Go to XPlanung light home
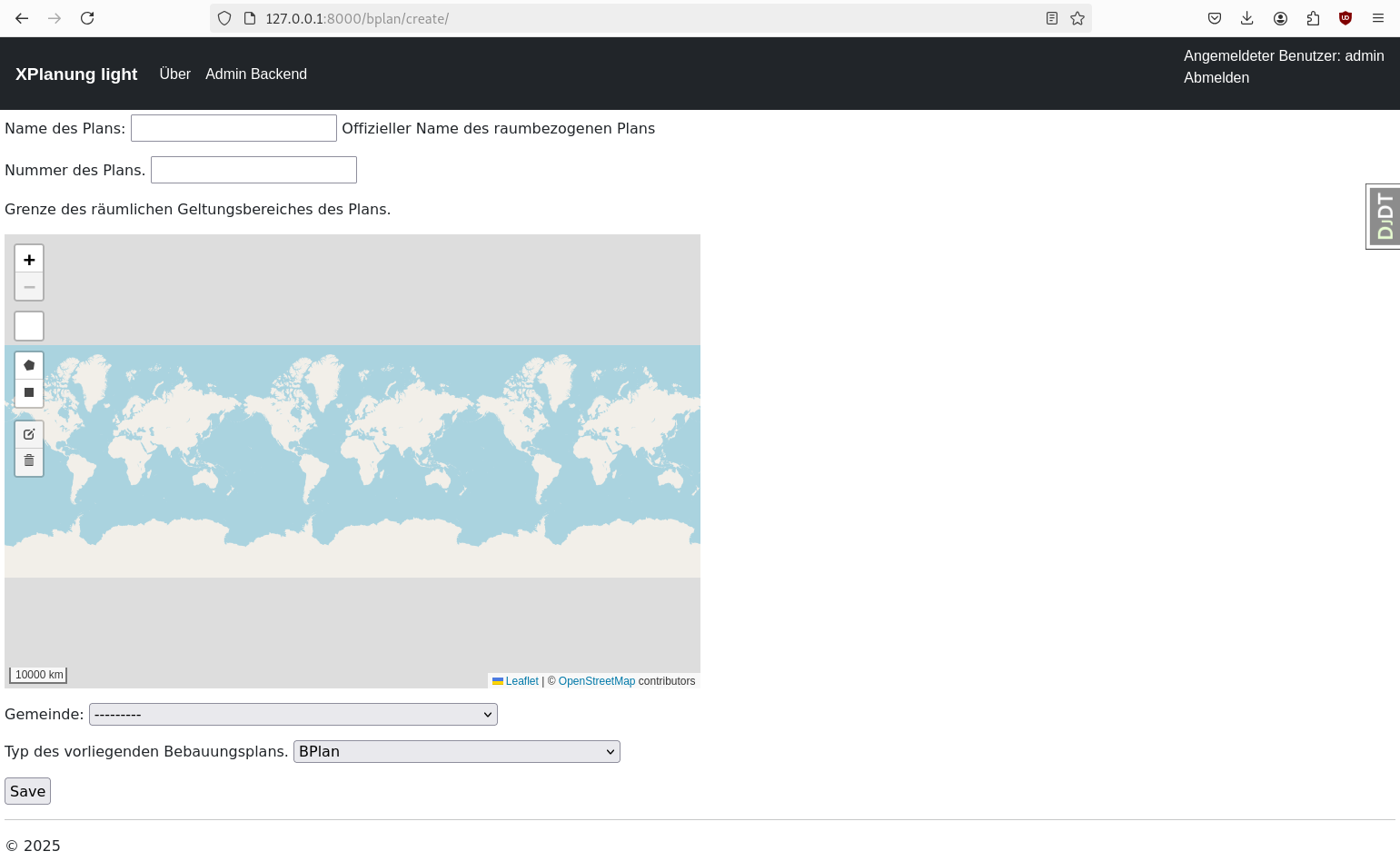 coord(76,74)
